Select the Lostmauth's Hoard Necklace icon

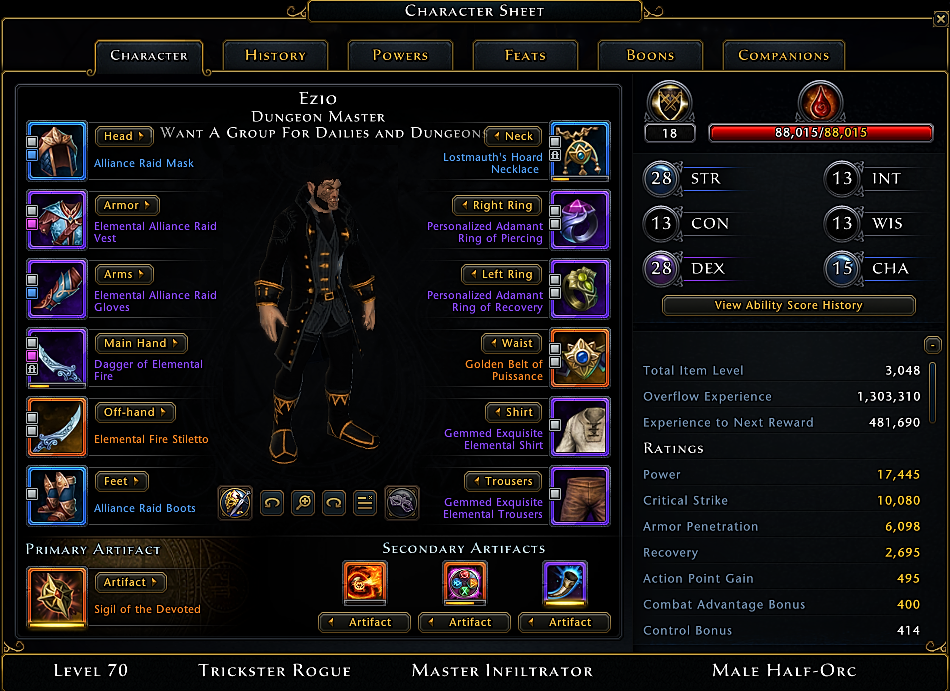tap(580, 151)
